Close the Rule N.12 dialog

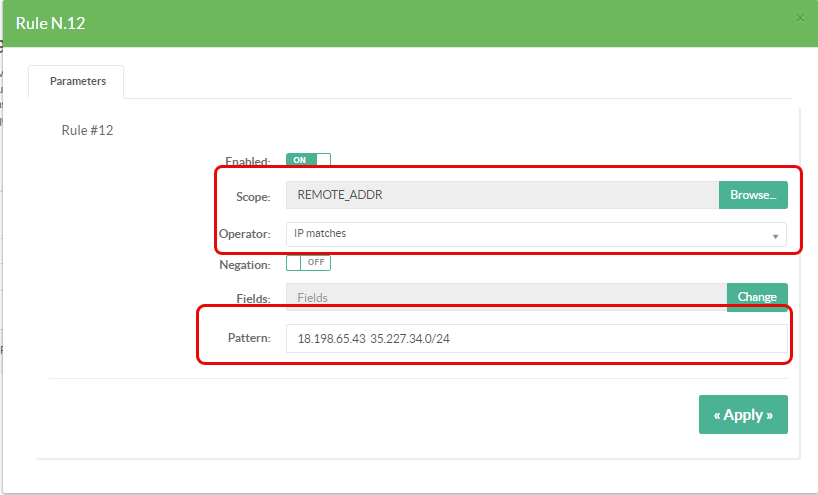click(x=799, y=18)
